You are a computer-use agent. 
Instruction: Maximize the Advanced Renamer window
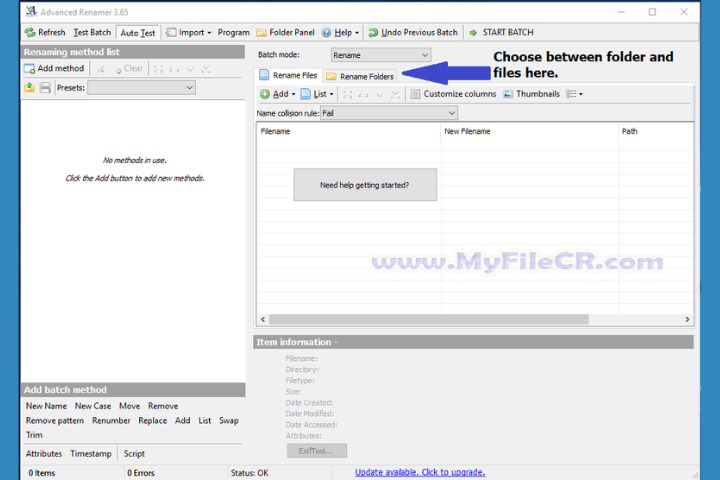(652, 12)
